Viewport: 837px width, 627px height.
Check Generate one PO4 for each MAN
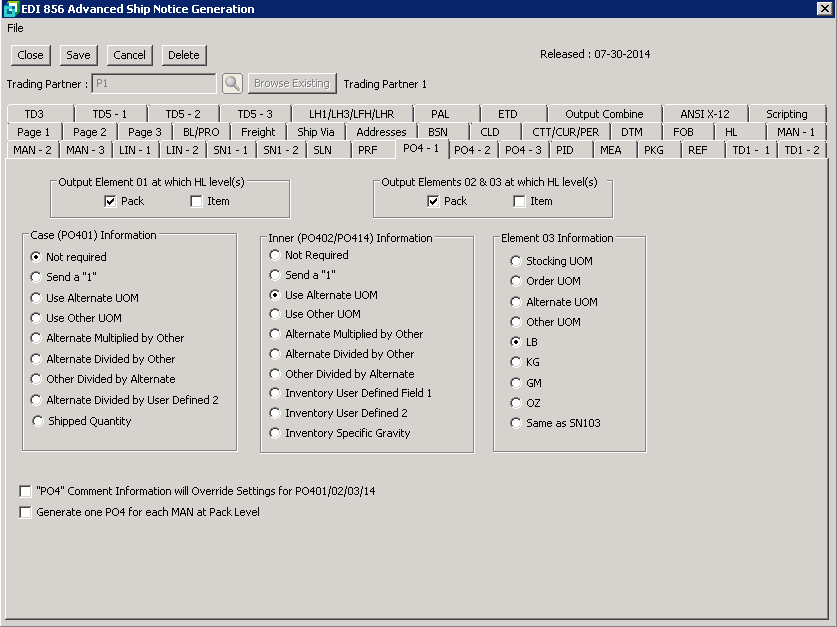(25, 512)
